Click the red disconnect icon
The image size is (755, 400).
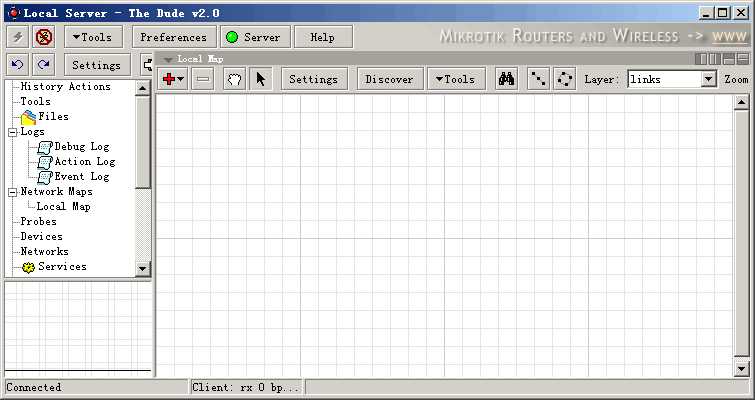point(44,37)
